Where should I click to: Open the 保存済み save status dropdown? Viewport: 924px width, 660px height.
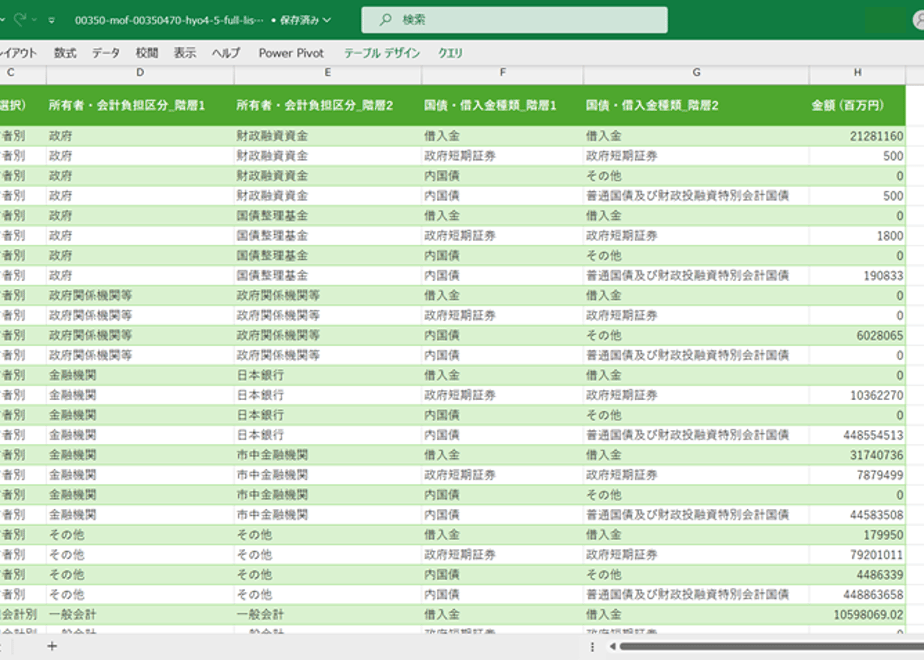pyautogui.click(x=305, y=20)
